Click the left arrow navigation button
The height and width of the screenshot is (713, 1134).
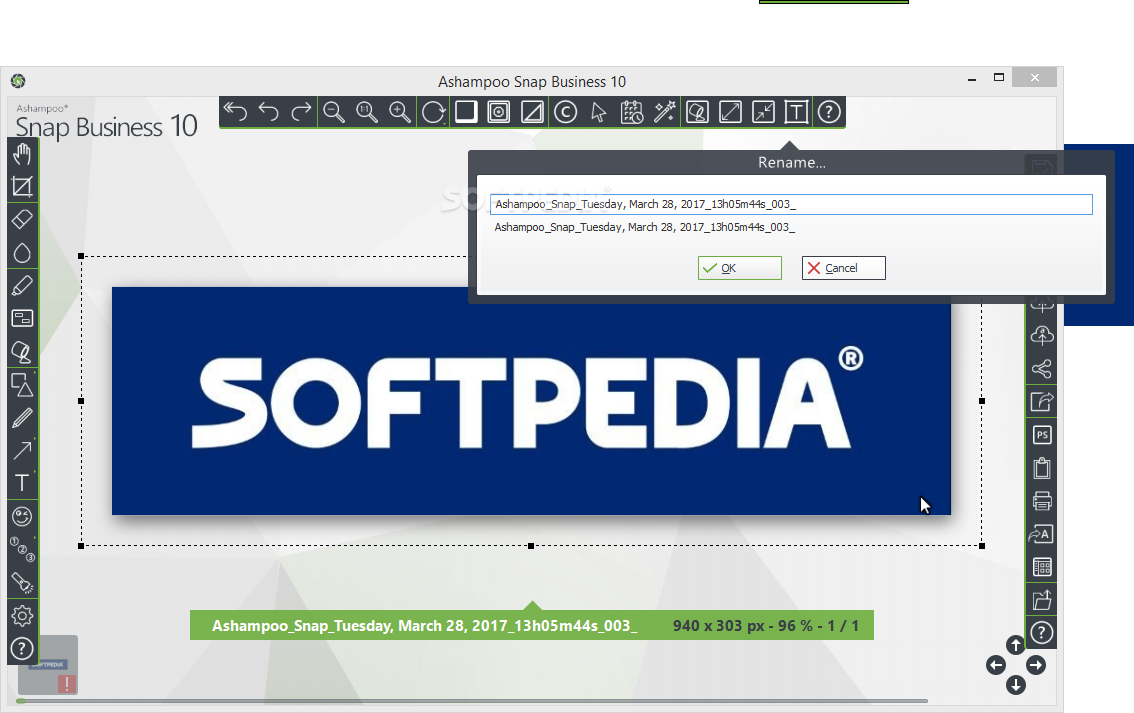point(996,665)
